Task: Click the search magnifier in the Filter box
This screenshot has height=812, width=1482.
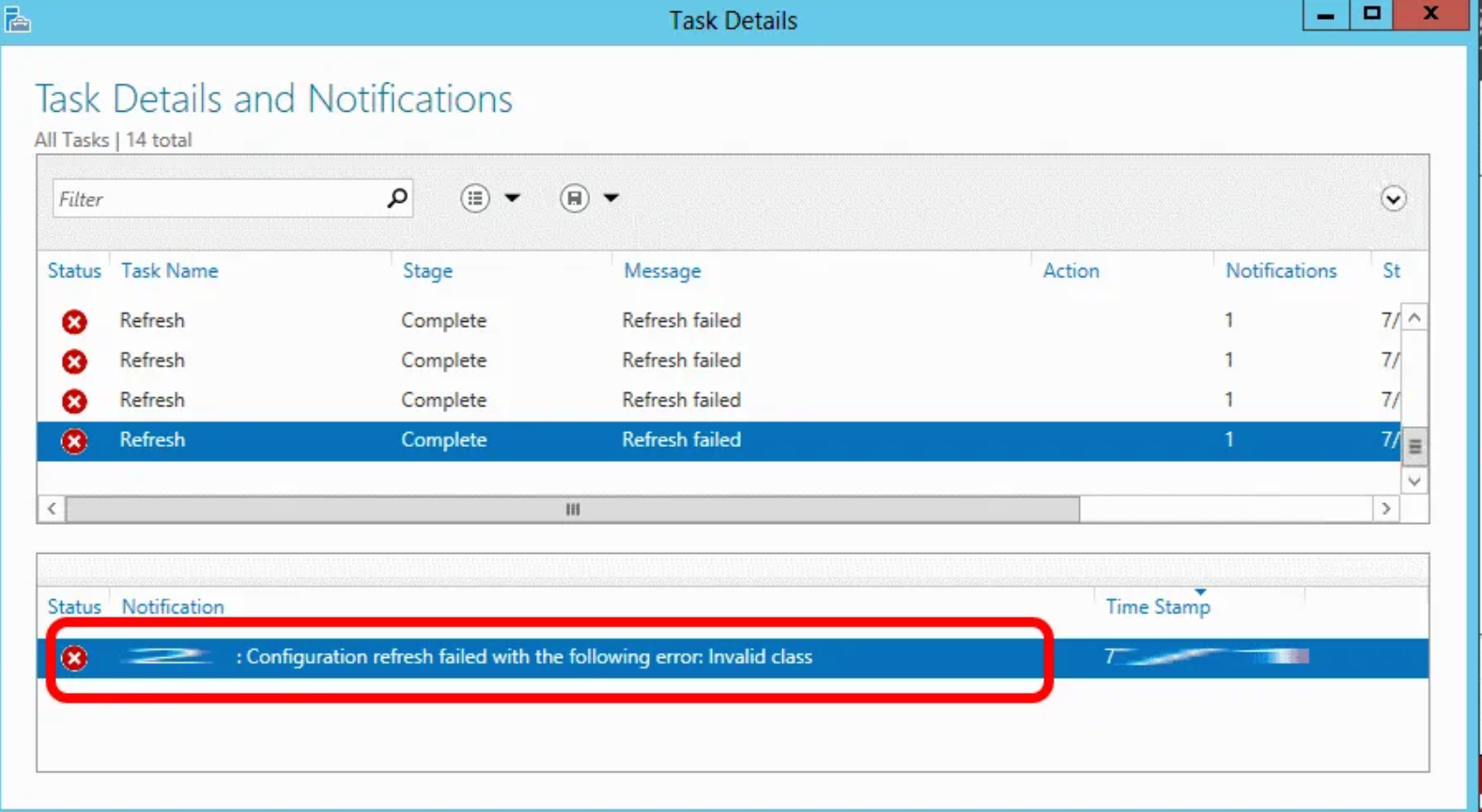Action: 397,198
